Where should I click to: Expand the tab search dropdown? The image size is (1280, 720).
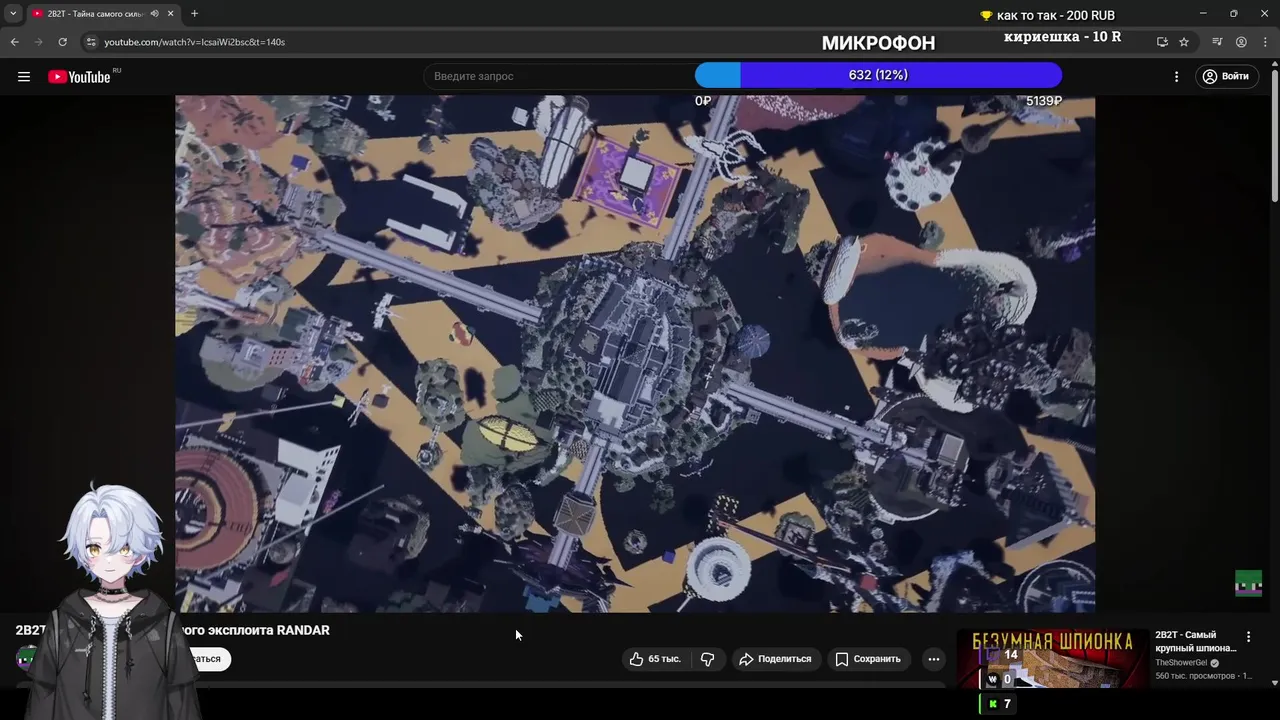pyautogui.click(x=13, y=14)
